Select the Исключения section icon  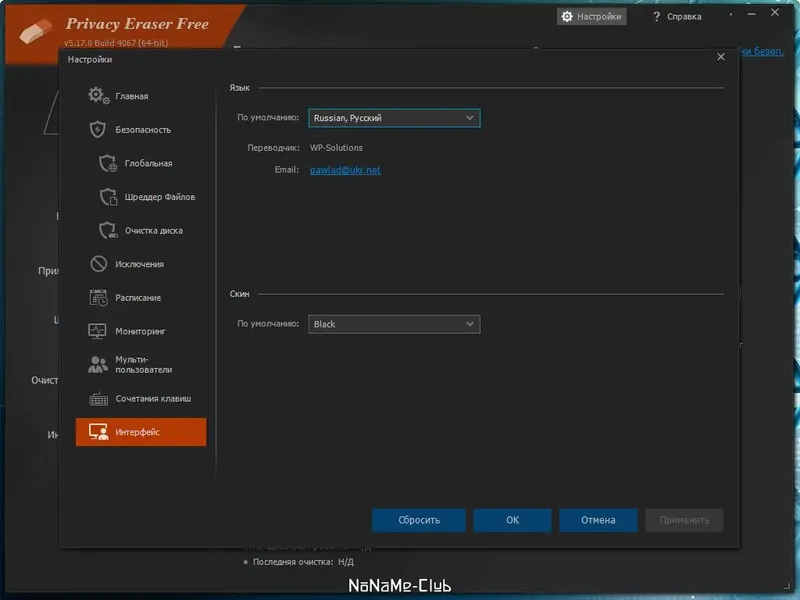tap(97, 263)
